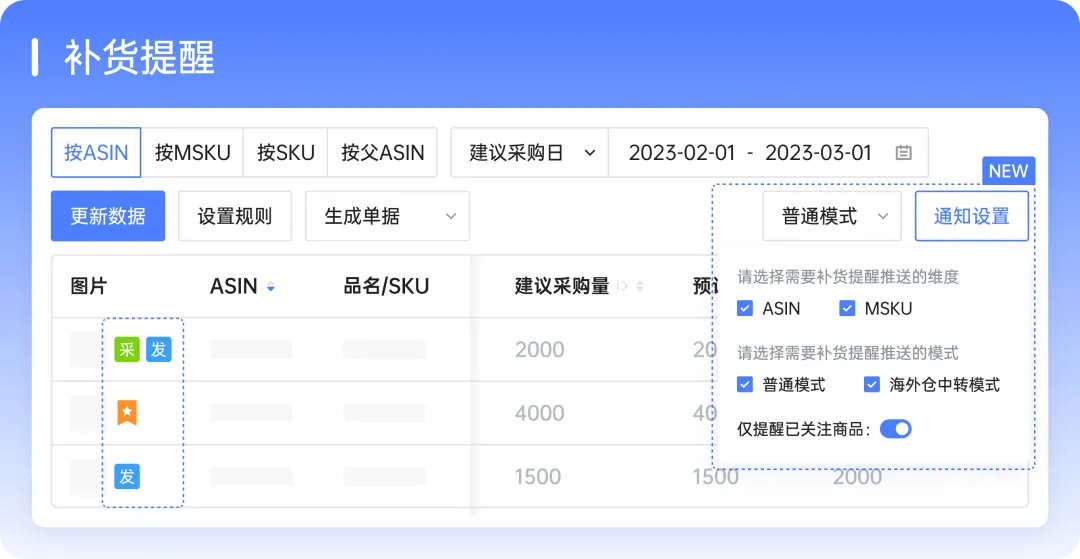Screen dimensions: 1080x559
Task: Switch to the 按SKU tab
Action: (x=285, y=152)
